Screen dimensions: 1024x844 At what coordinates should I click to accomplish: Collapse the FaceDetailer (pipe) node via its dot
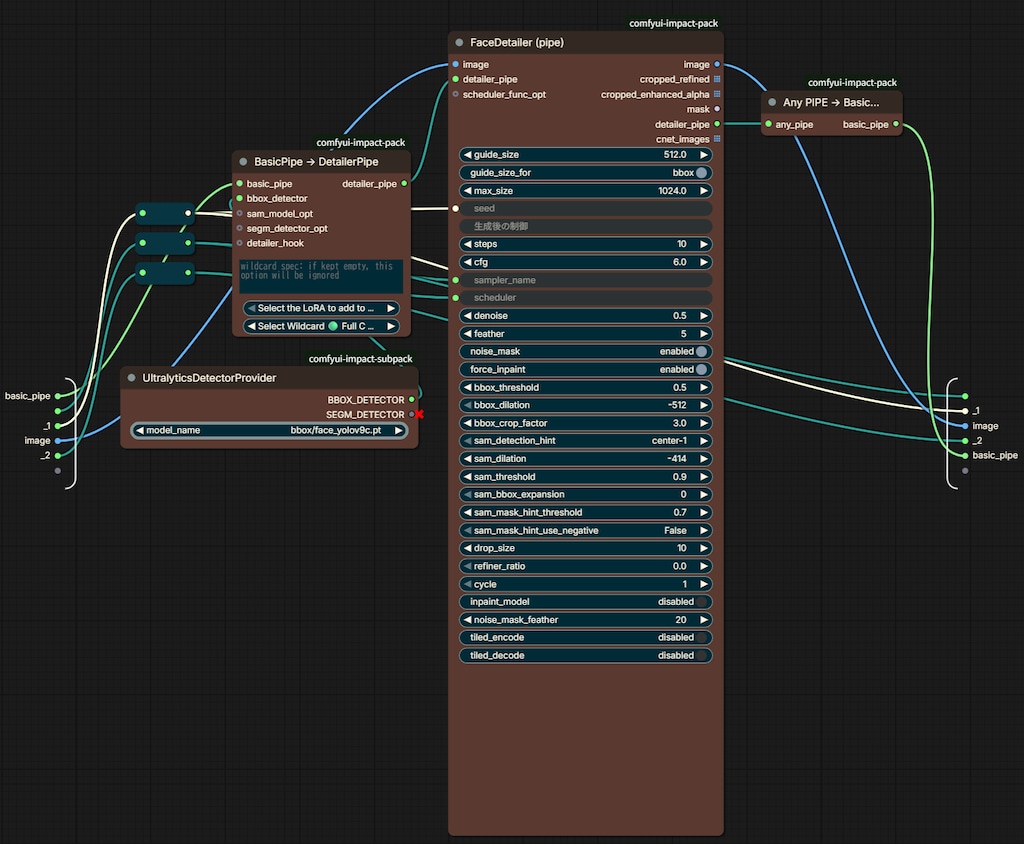459,42
